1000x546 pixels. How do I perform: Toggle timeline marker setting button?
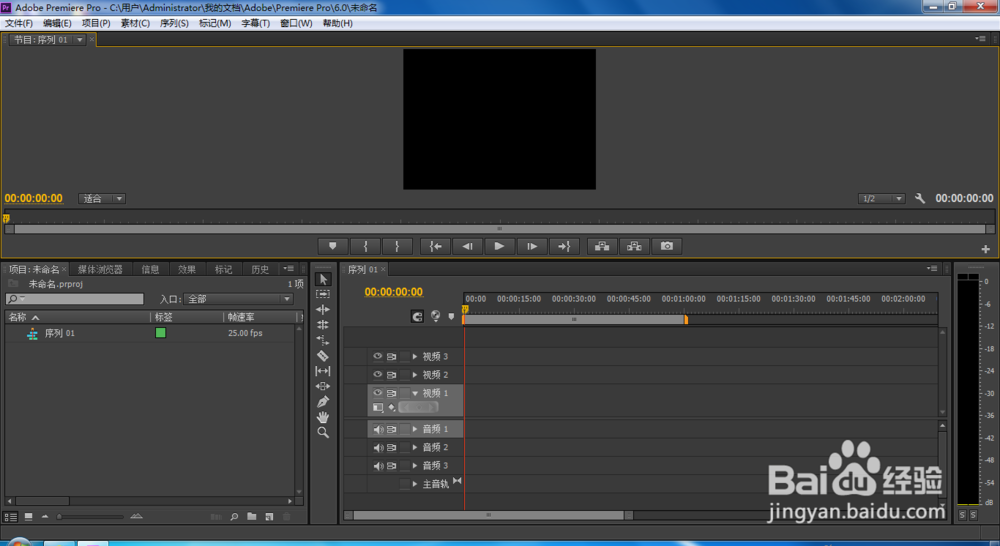(x=451, y=316)
